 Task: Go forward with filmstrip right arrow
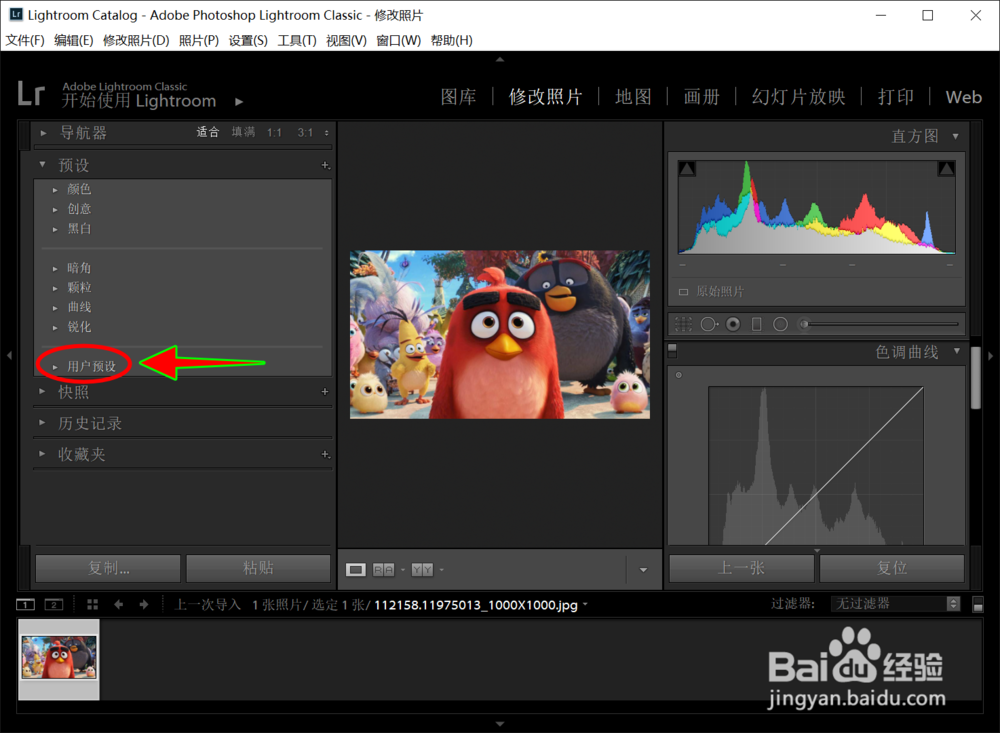(x=144, y=604)
